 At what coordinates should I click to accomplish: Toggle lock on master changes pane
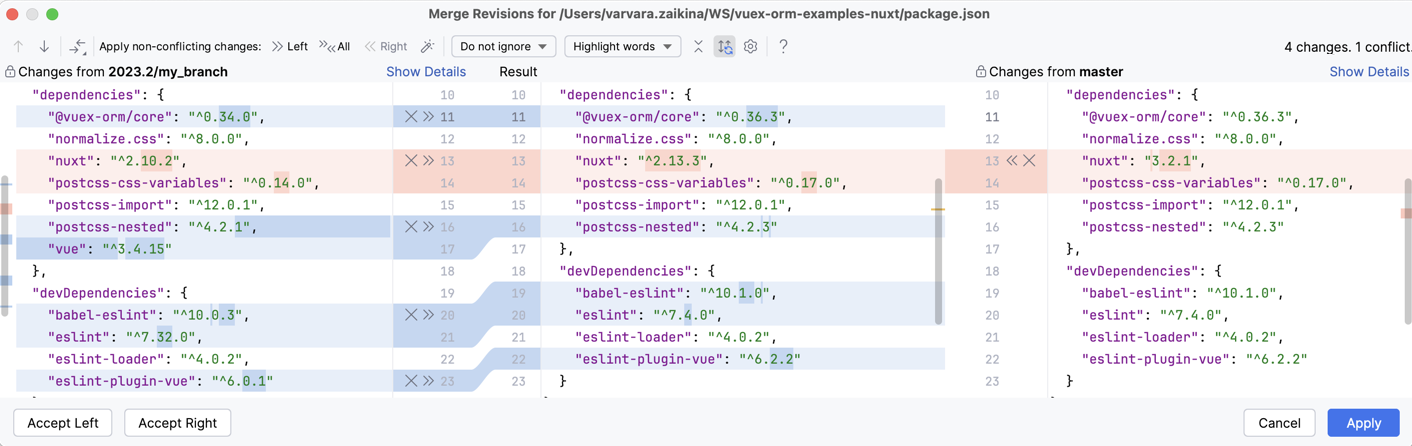(x=980, y=72)
